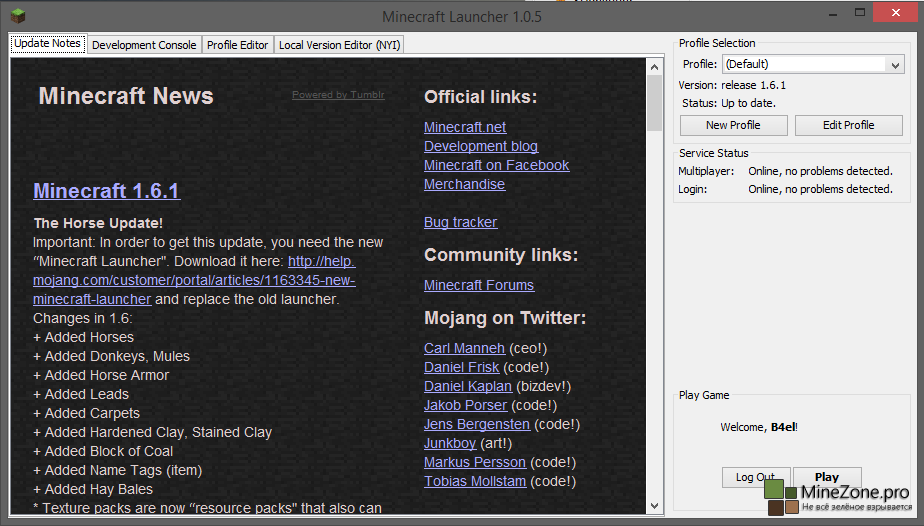Visit the Minecraft on Facebook link
This screenshot has height=526, width=924.
[x=496, y=165]
